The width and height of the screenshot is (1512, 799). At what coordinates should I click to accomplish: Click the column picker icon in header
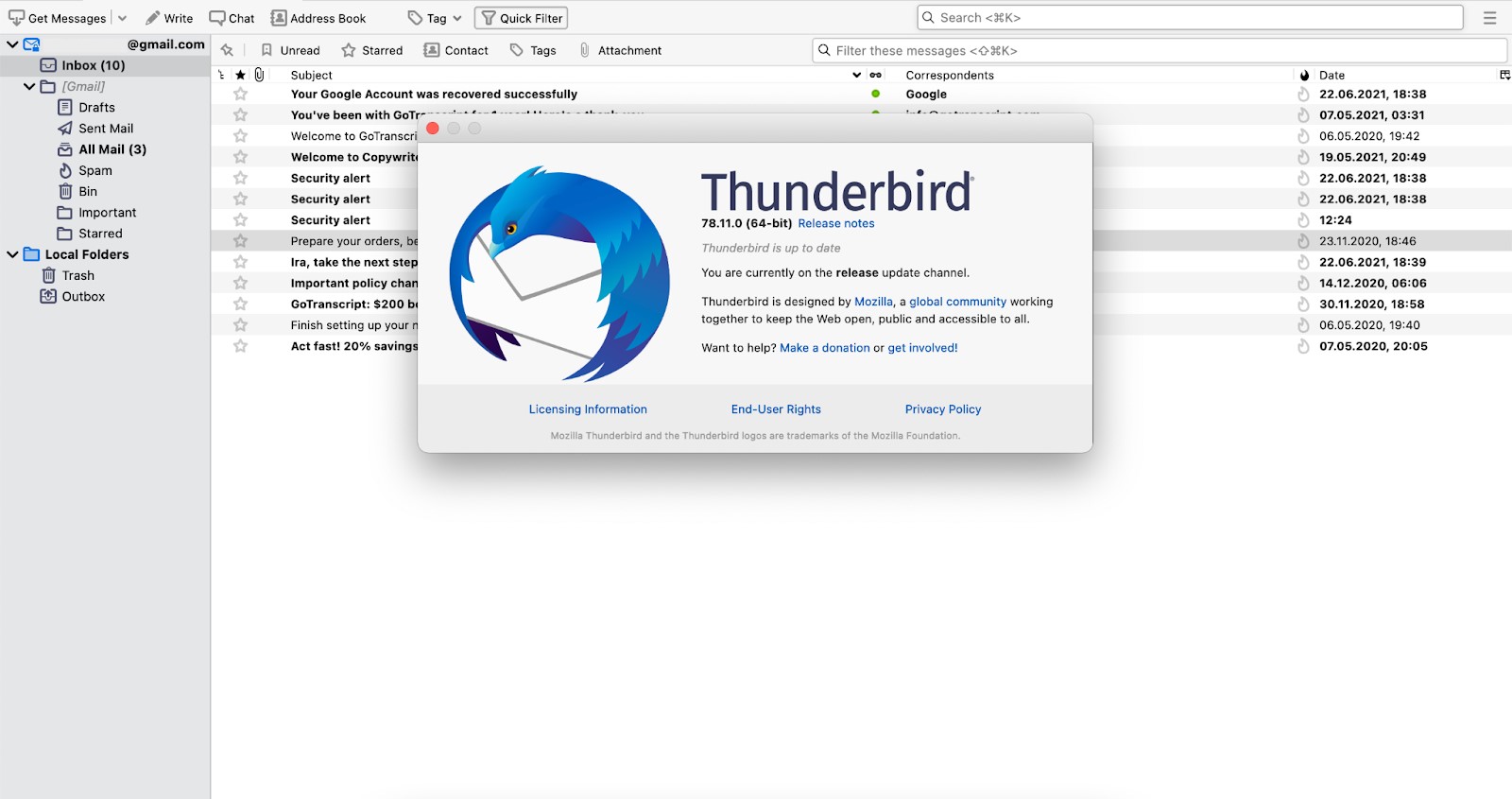click(1504, 75)
